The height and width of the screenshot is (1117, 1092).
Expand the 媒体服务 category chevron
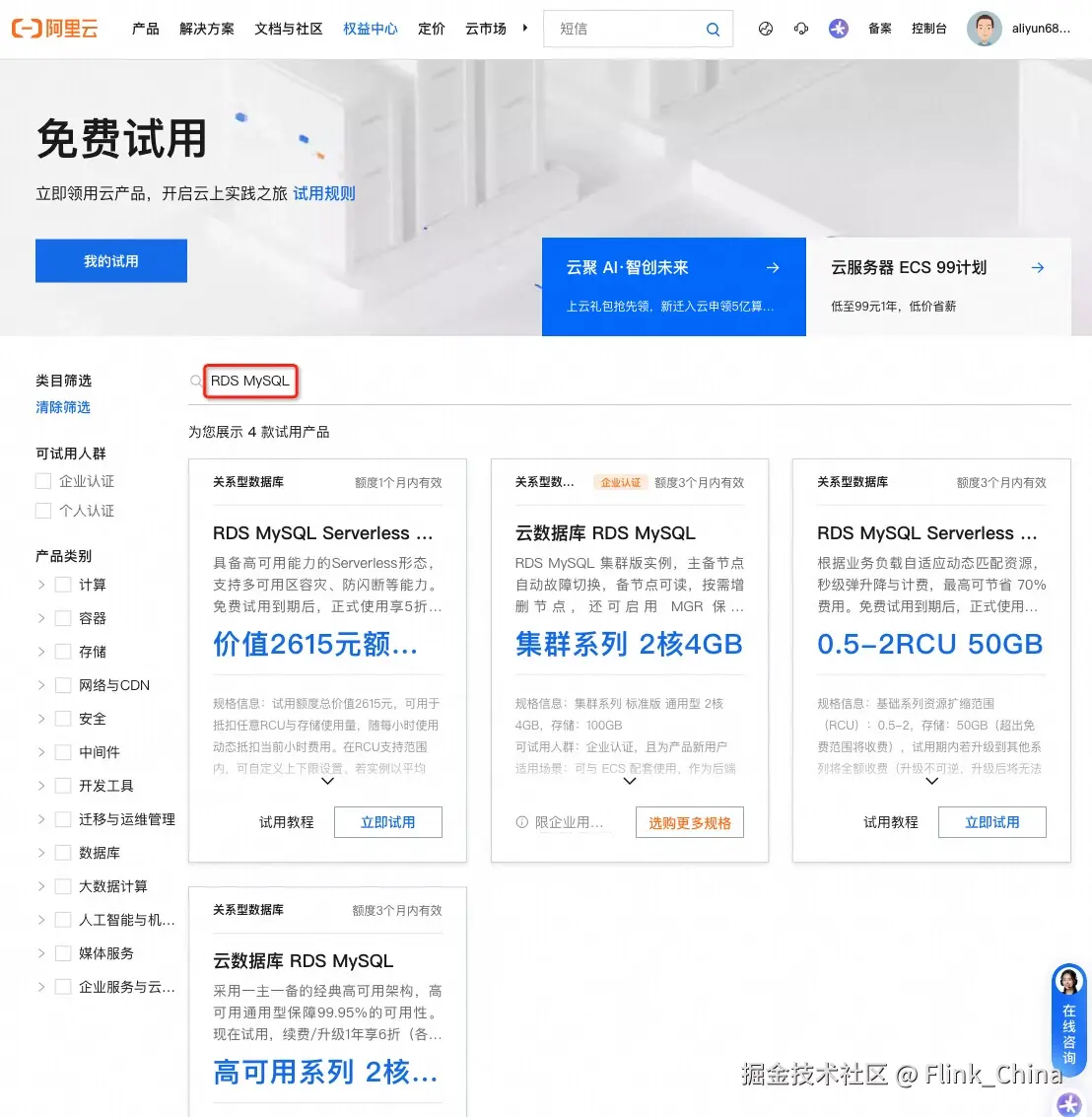tap(41, 953)
